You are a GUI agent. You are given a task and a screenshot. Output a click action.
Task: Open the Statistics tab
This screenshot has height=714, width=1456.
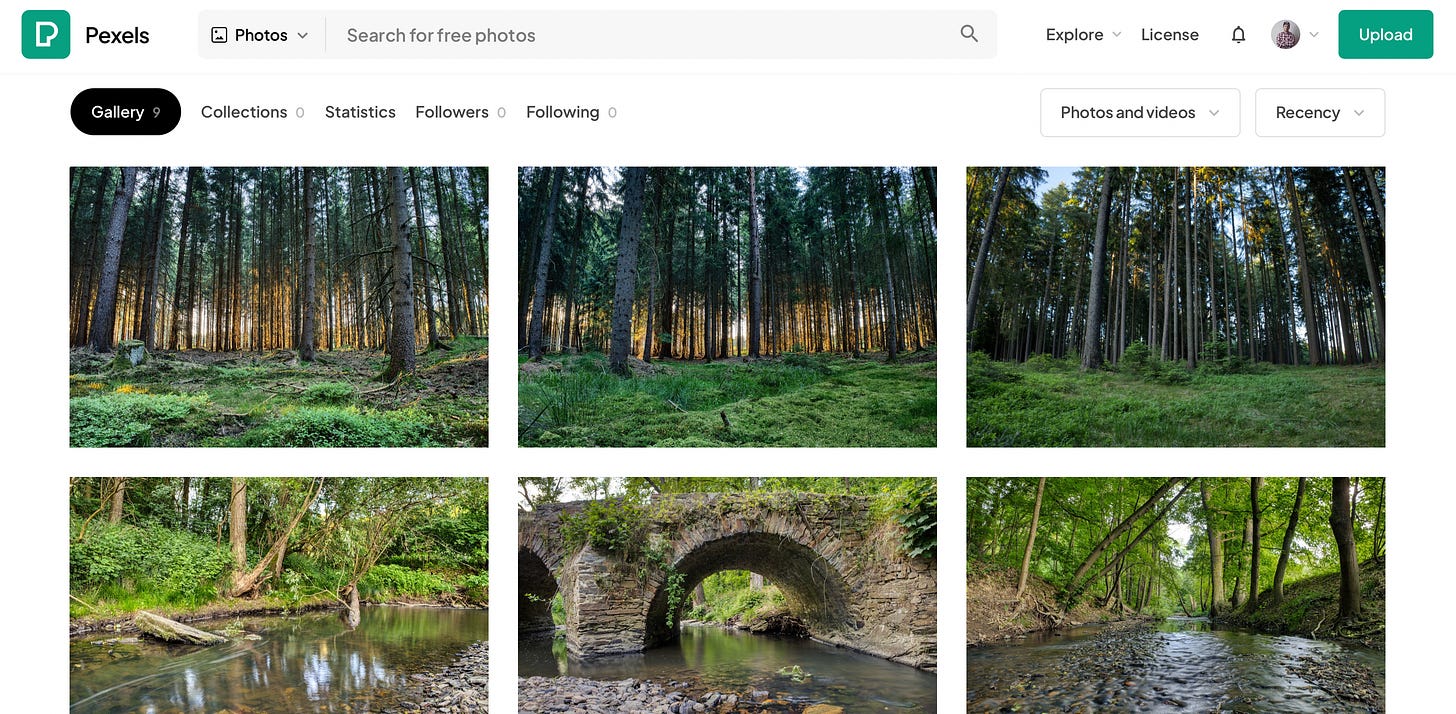360,112
